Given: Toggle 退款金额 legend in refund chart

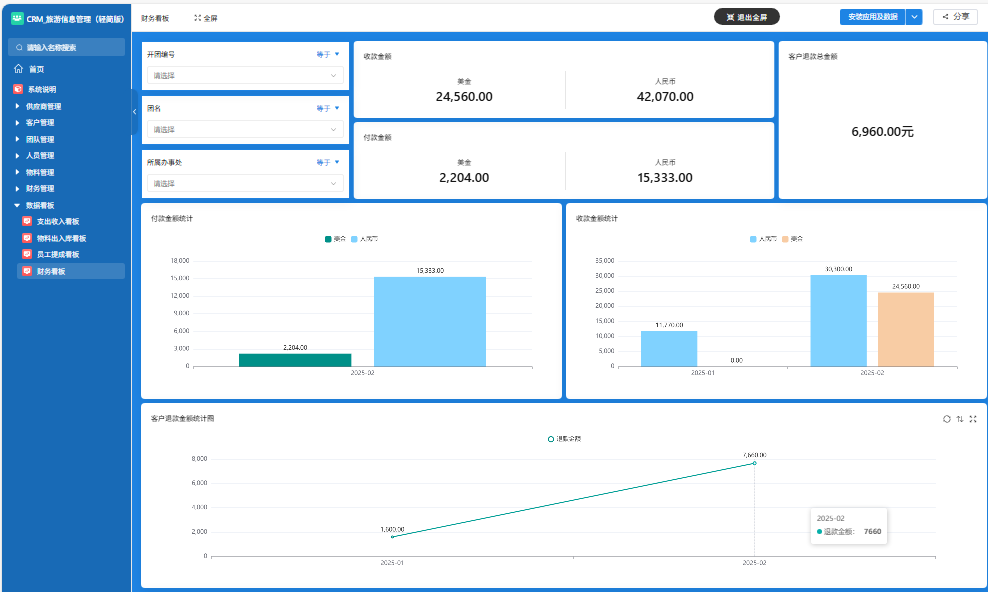Looking at the screenshot, I should 564,439.
